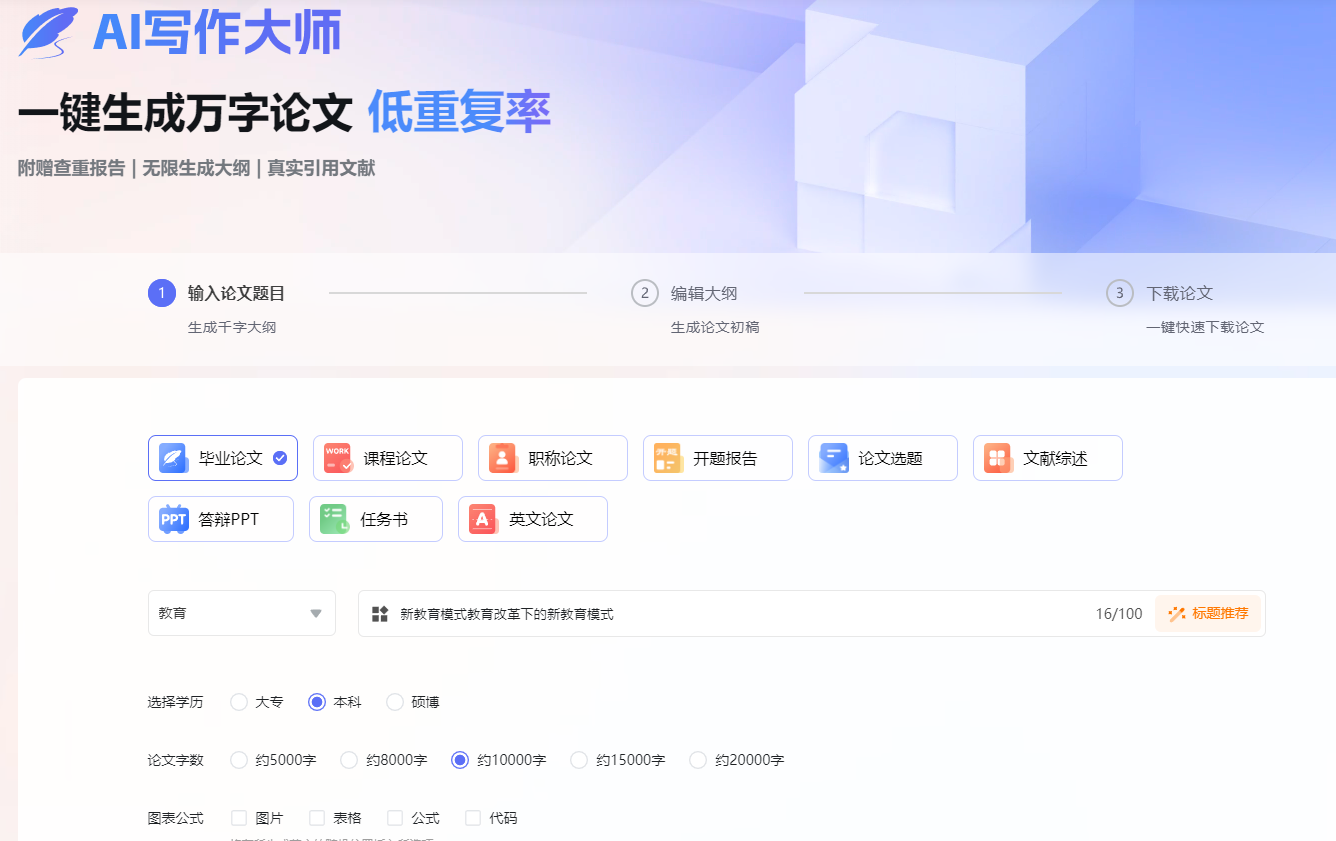Click the AI写作大师 title text
The height and width of the screenshot is (841, 1336).
[x=217, y=33]
